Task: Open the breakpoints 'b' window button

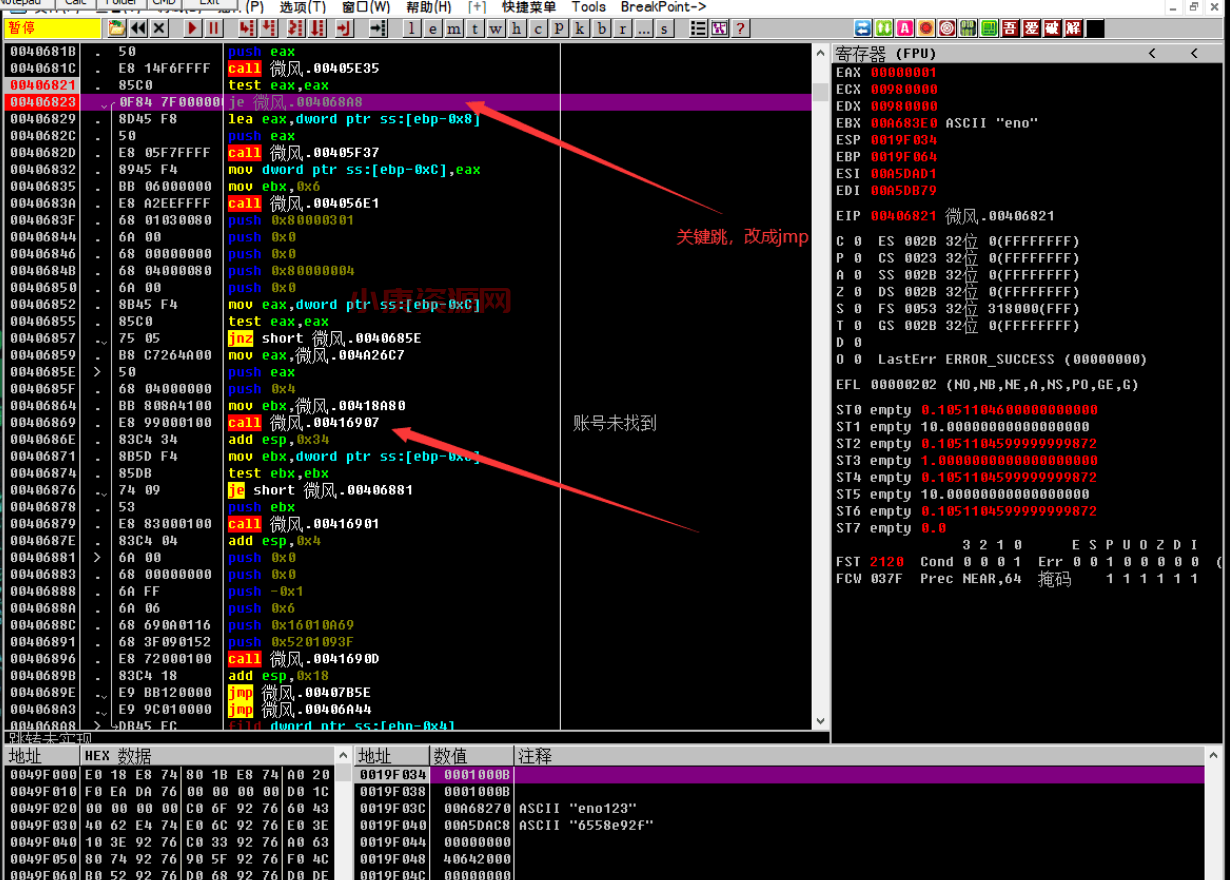Action: tap(601, 29)
